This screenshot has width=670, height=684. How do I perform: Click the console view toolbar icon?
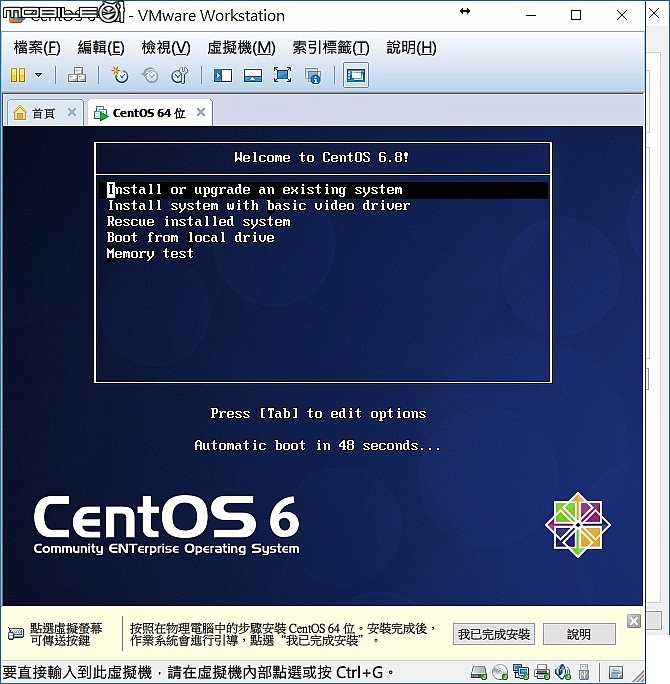tap(356, 75)
